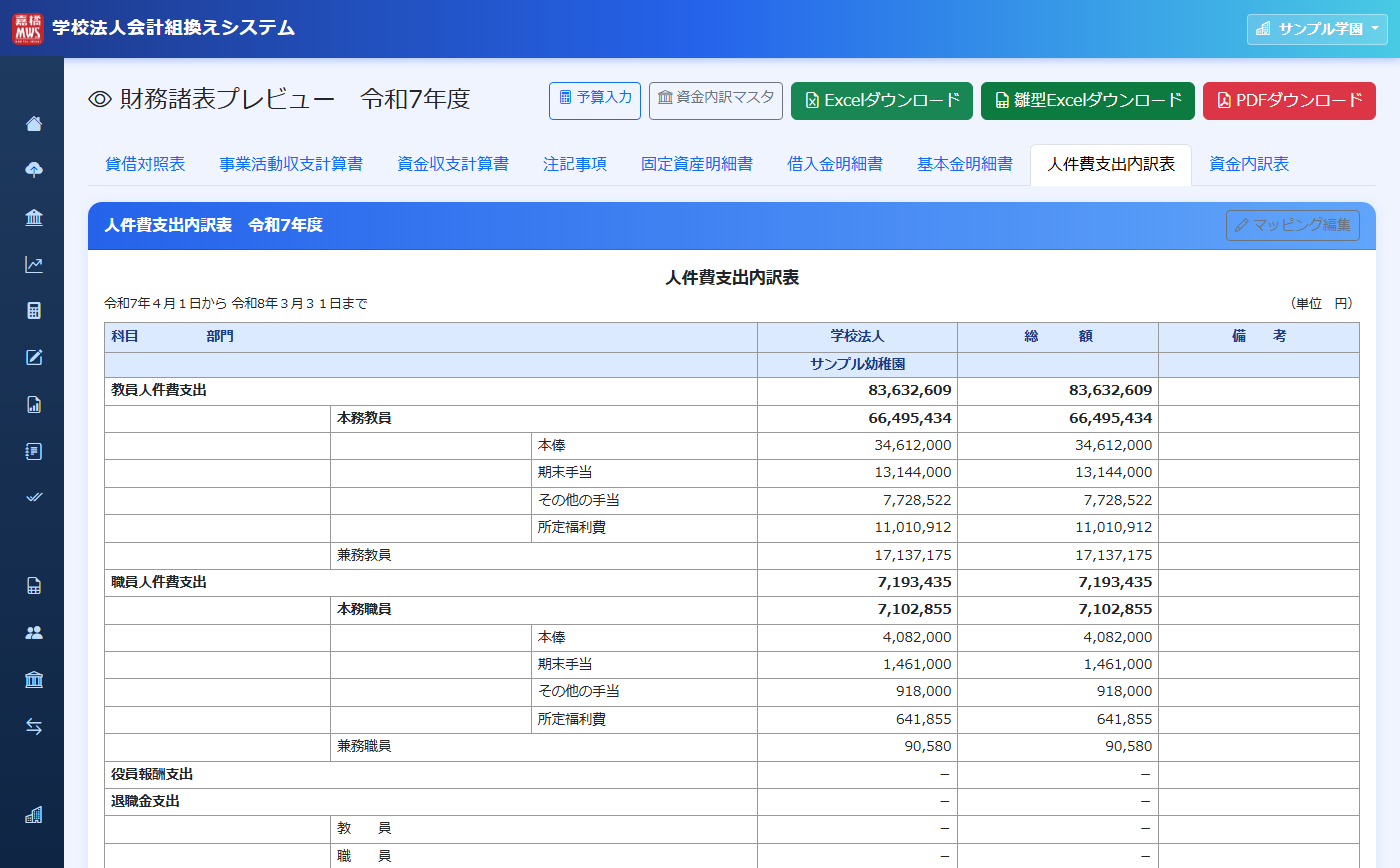Click 90,580 in the 総額 column

pos(1129,746)
